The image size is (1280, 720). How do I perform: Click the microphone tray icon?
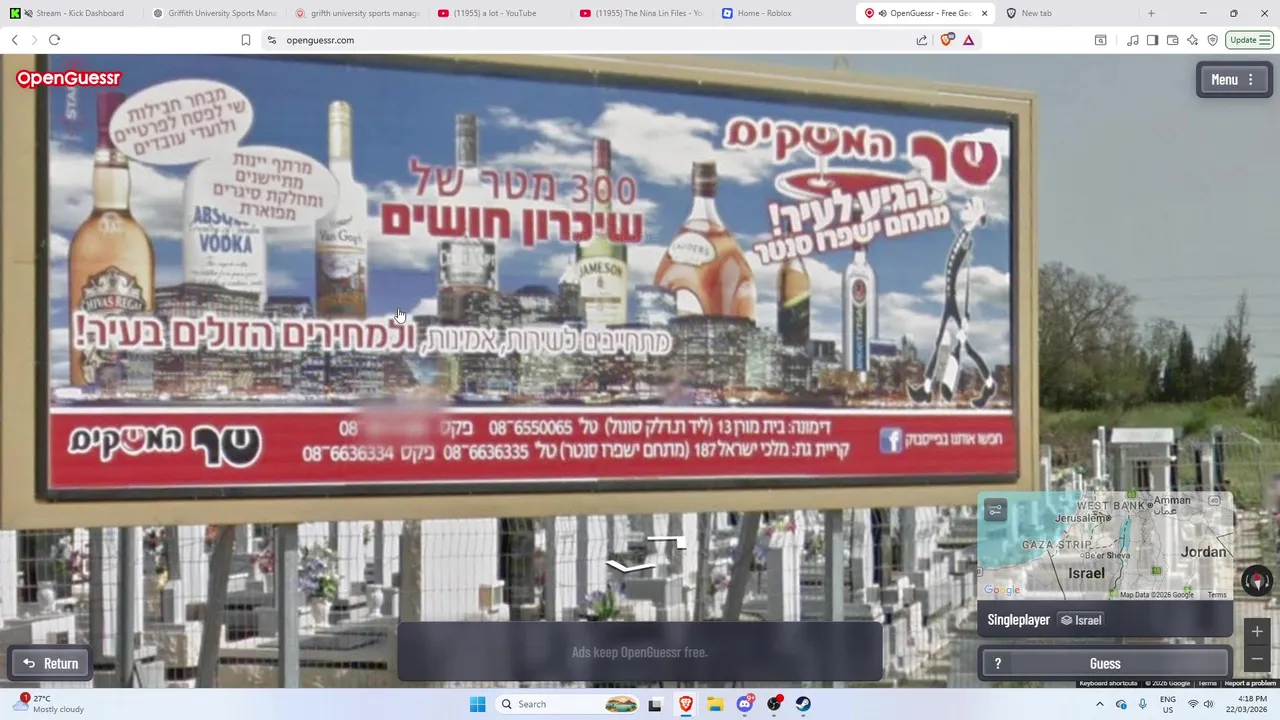(x=1143, y=704)
